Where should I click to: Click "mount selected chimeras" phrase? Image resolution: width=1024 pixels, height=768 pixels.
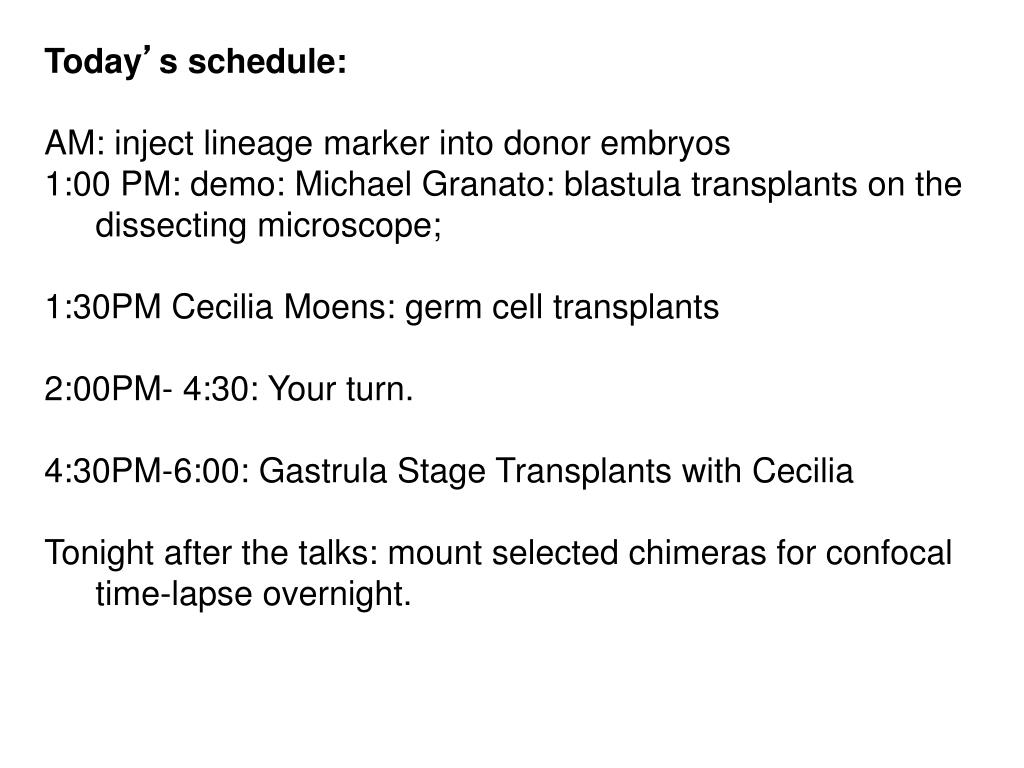click(x=577, y=553)
